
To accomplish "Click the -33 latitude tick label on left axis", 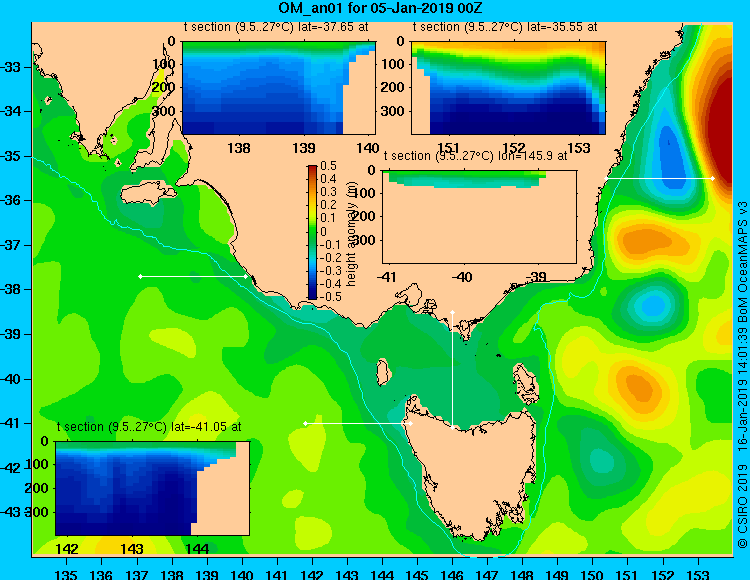I will coord(11,67).
